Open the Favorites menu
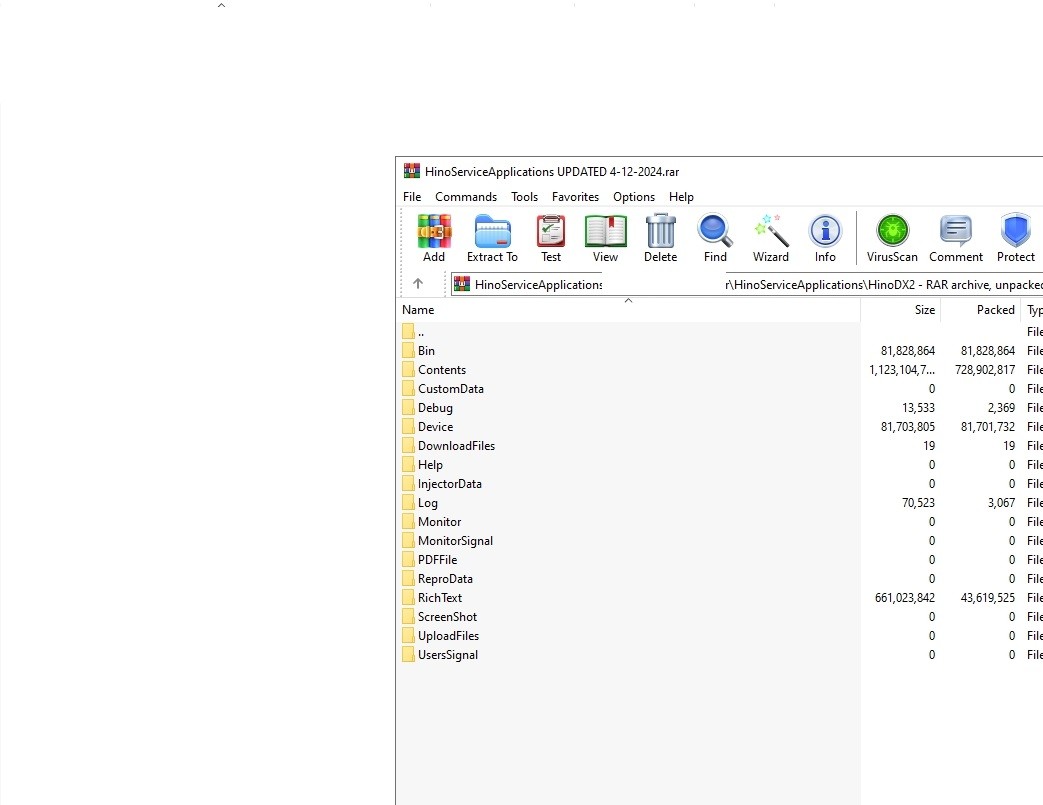This screenshot has width=1043, height=805. click(x=575, y=197)
